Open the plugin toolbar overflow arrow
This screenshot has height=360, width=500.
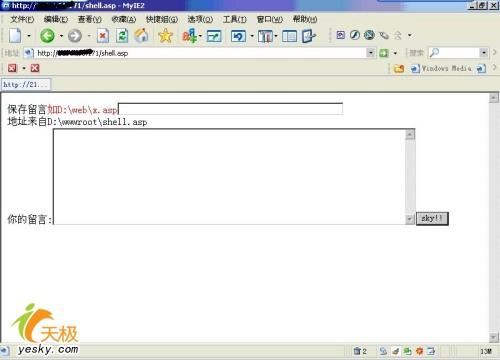pyautogui.click(x=410, y=35)
